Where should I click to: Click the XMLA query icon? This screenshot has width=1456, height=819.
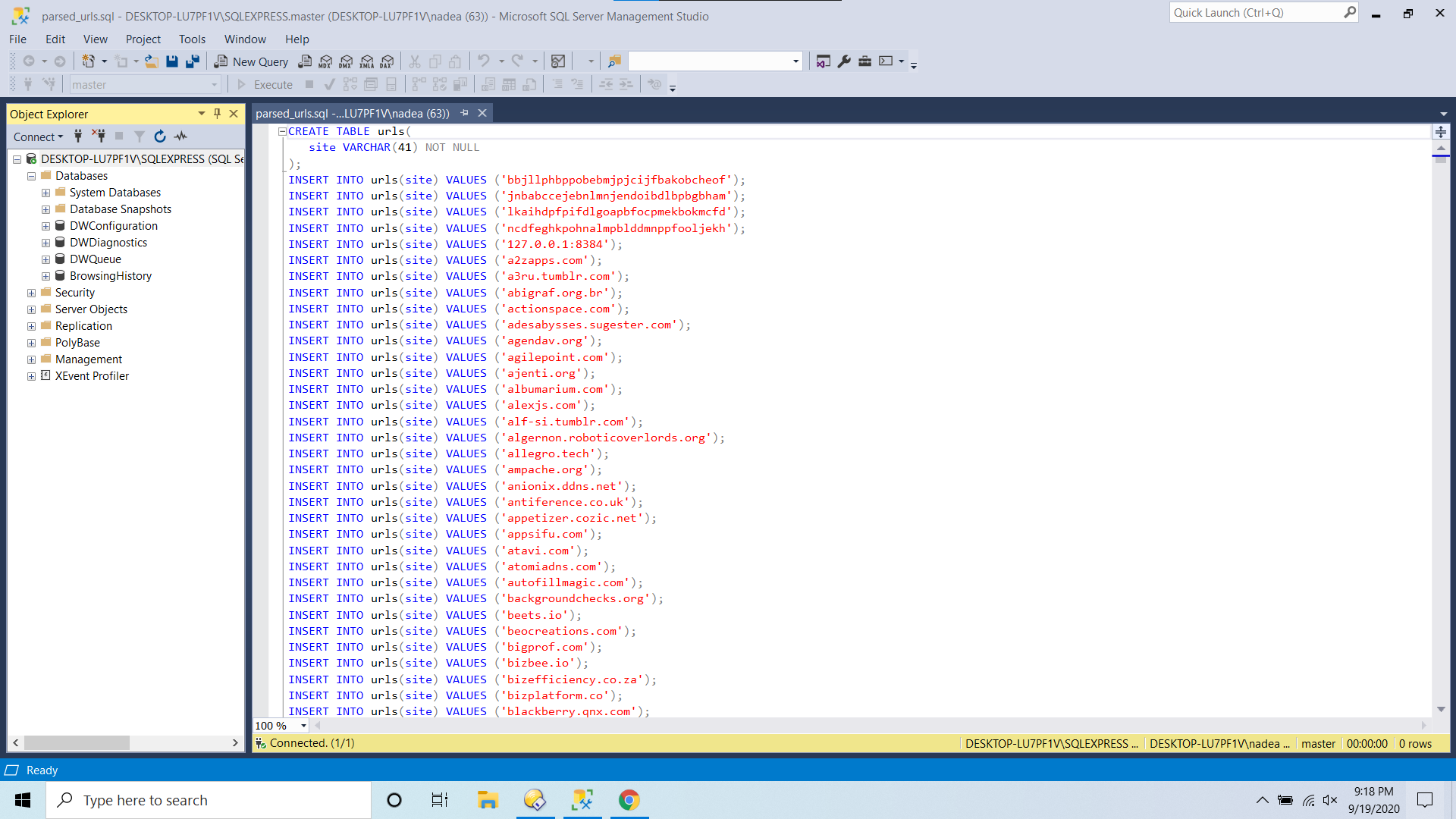367,61
